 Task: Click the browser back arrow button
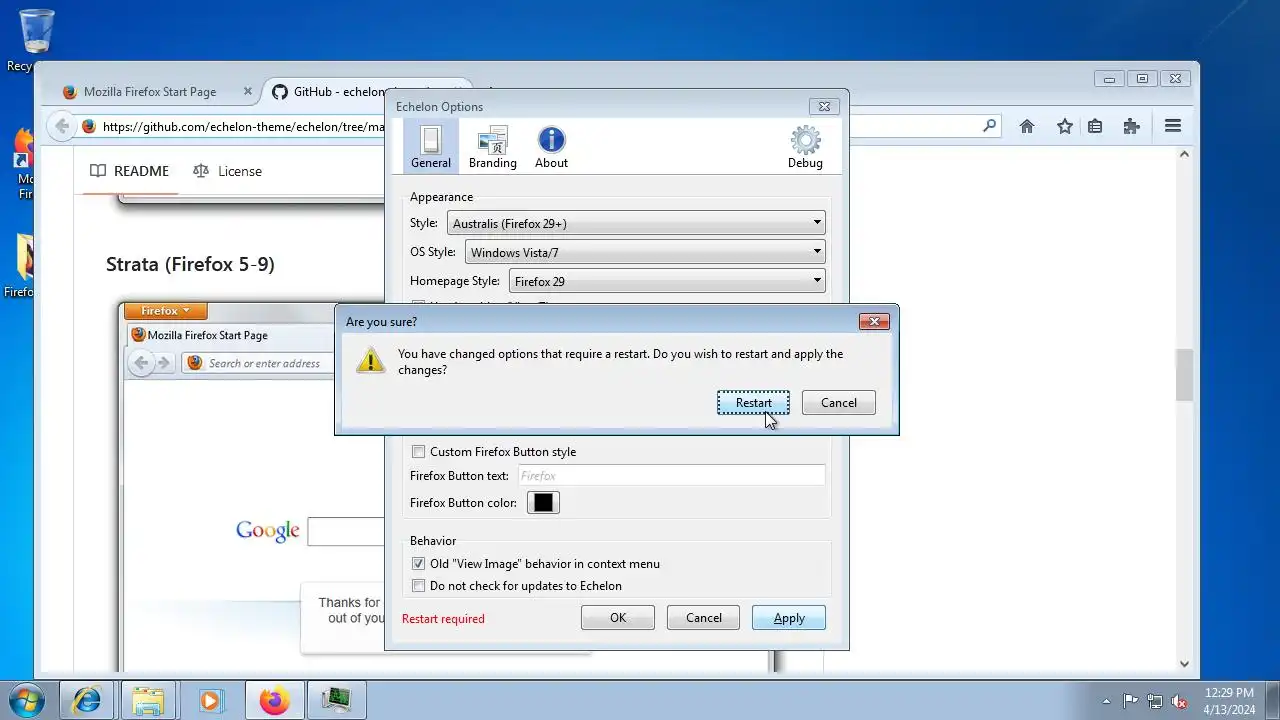62,126
